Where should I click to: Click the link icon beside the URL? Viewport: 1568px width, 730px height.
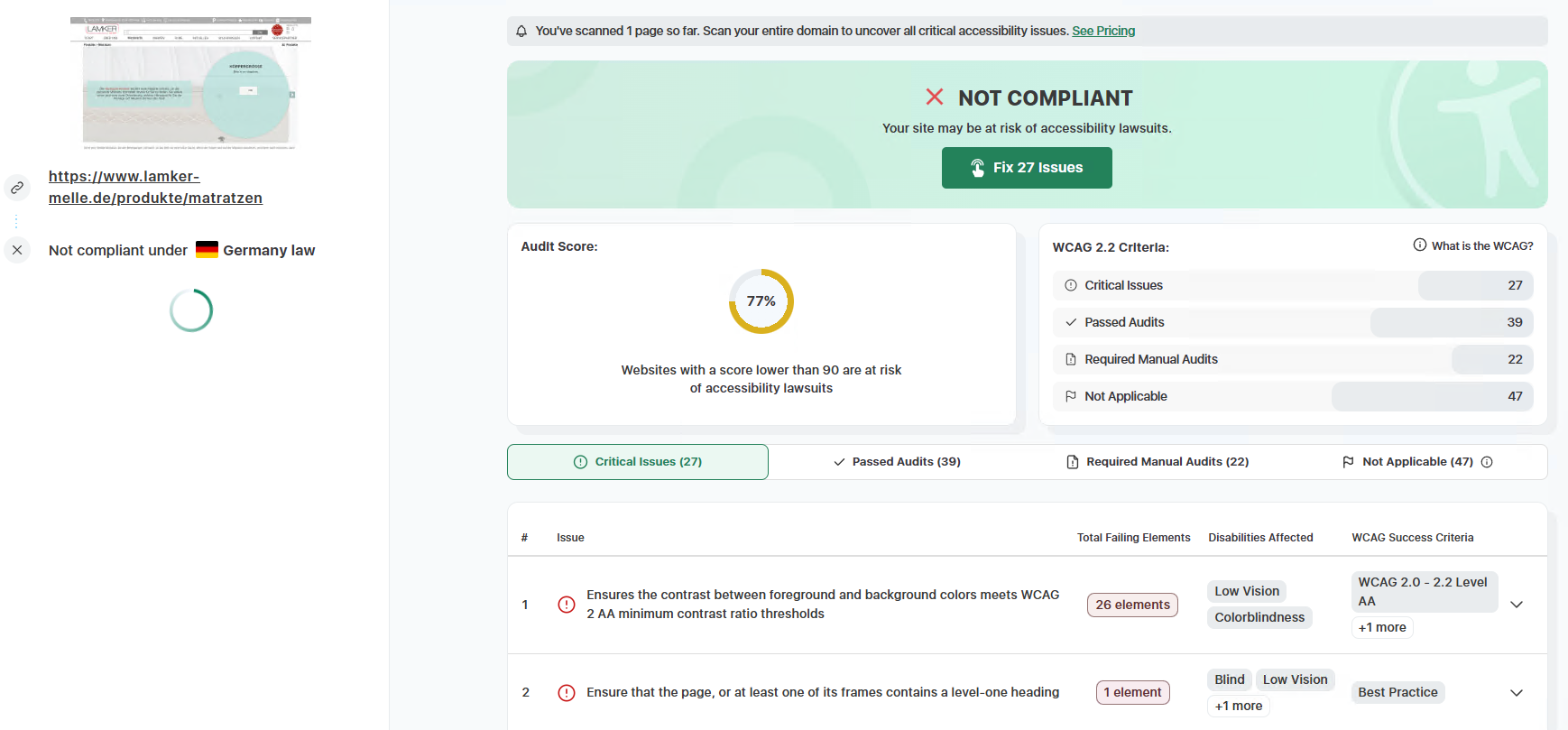pos(17,188)
